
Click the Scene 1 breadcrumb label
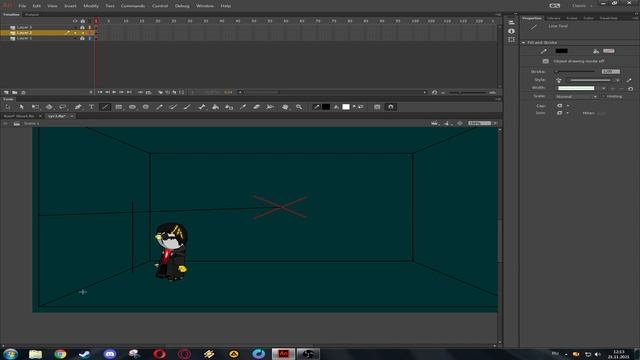31,123
